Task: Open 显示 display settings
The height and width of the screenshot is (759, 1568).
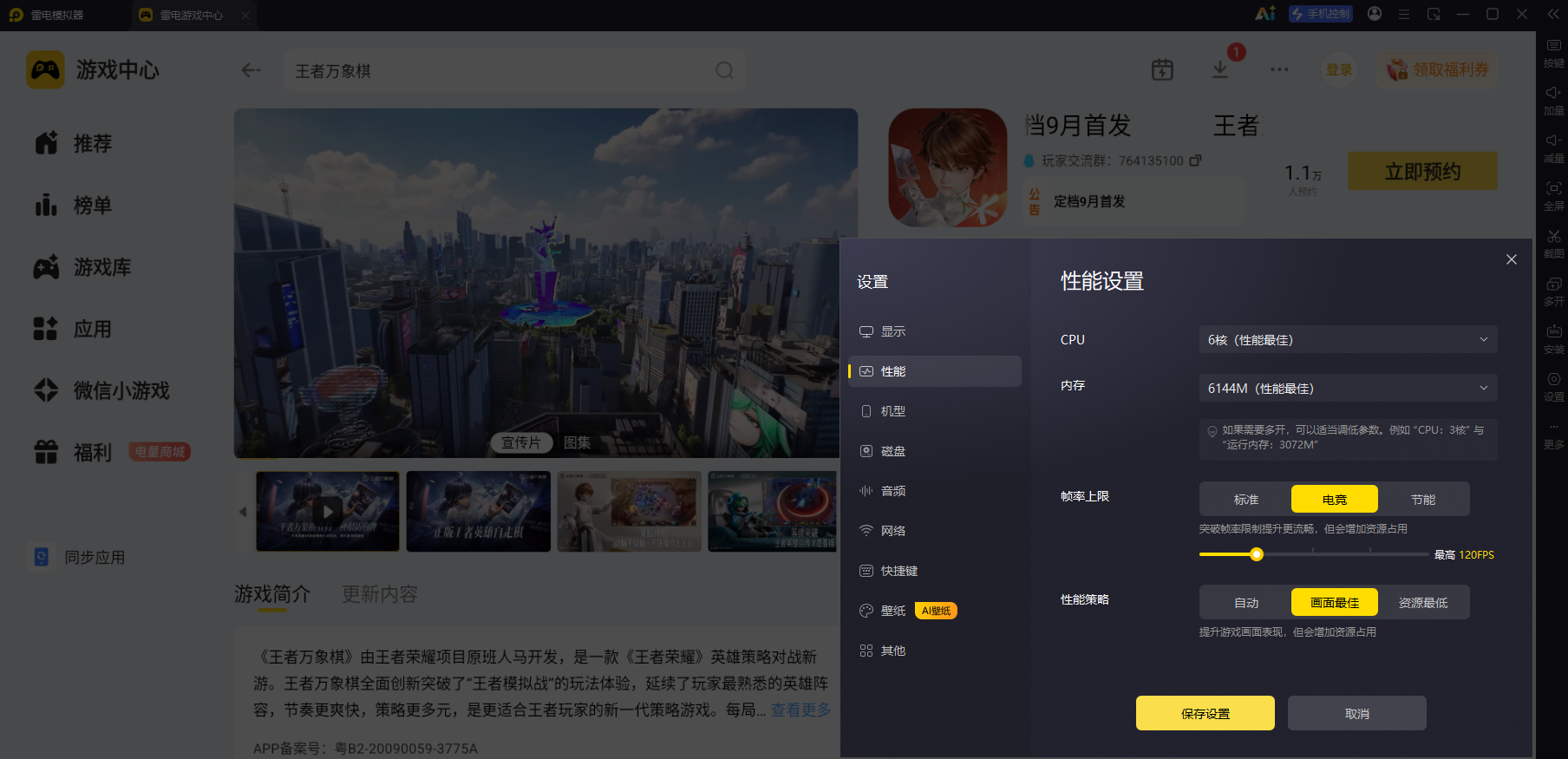Action: [x=935, y=331]
